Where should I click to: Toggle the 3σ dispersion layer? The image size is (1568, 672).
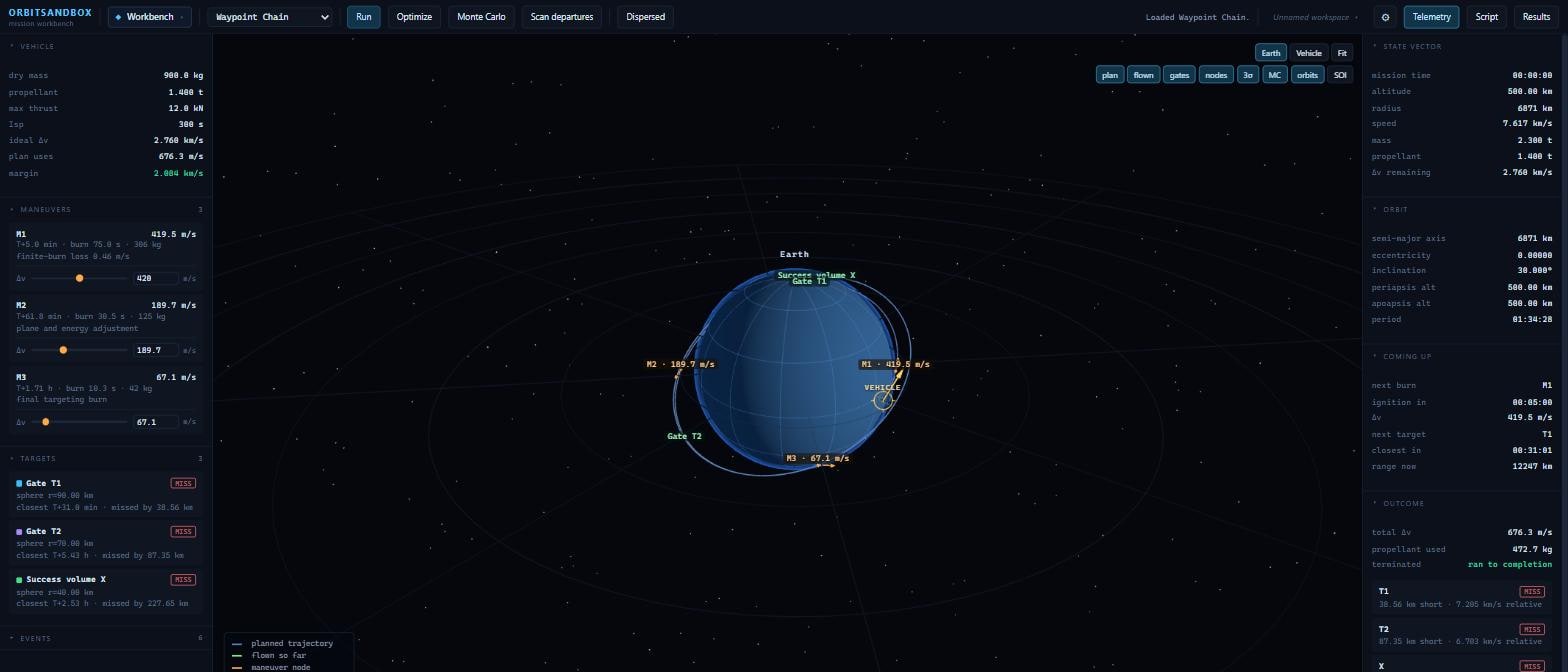click(x=1247, y=75)
